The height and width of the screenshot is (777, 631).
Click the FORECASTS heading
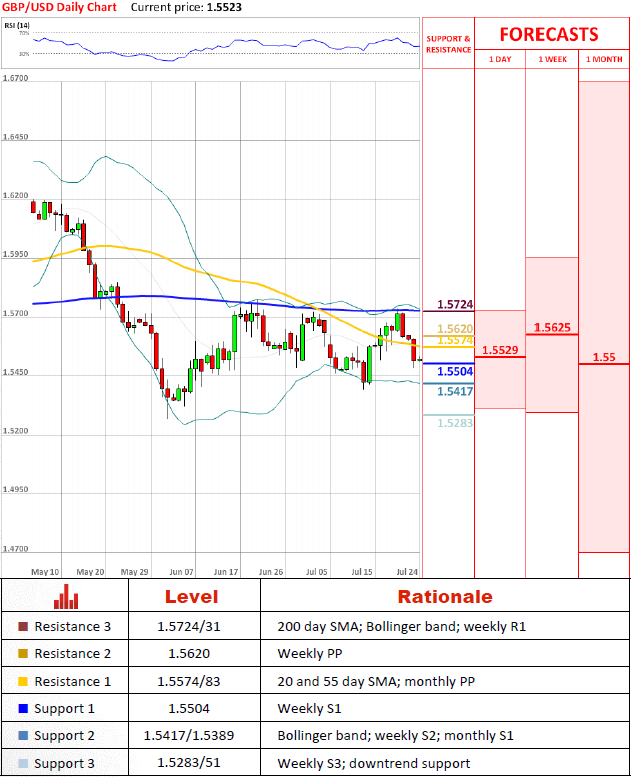click(549, 34)
